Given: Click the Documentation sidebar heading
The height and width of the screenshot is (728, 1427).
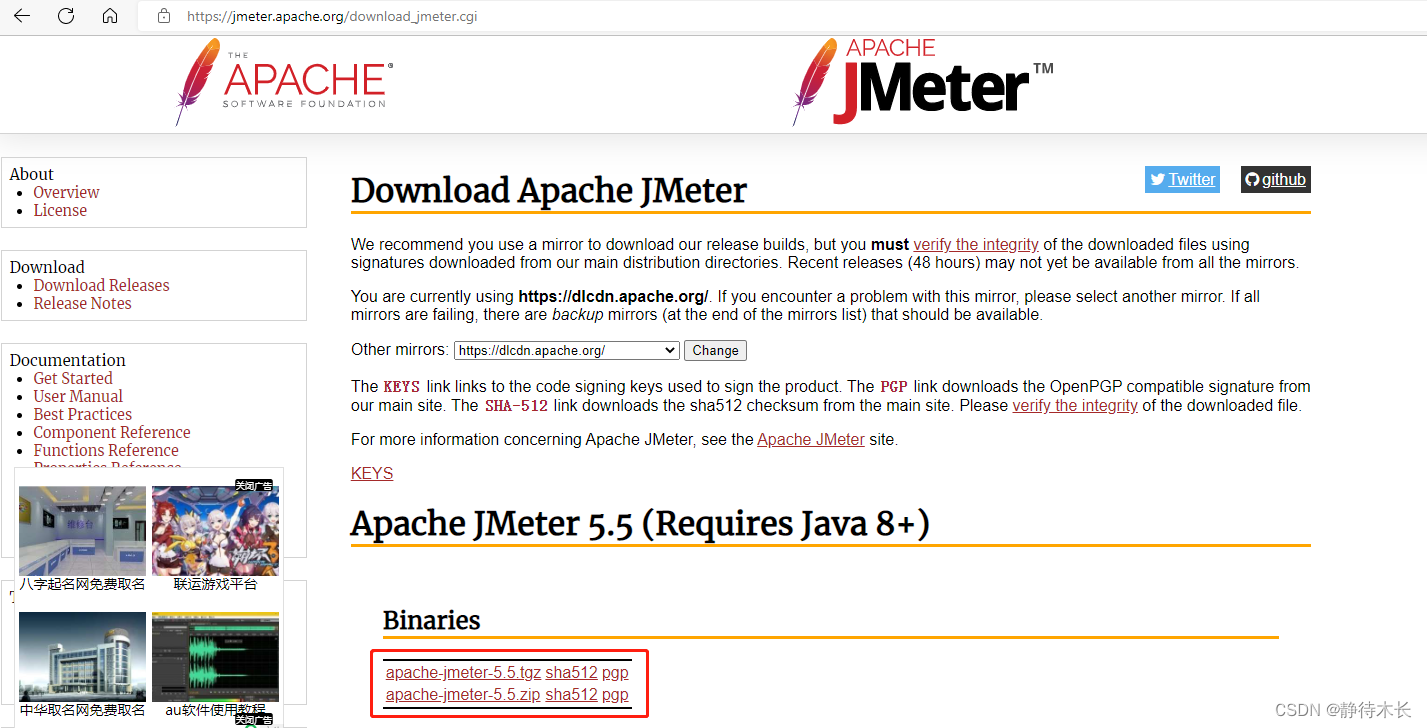Looking at the screenshot, I should [x=68, y=360].
